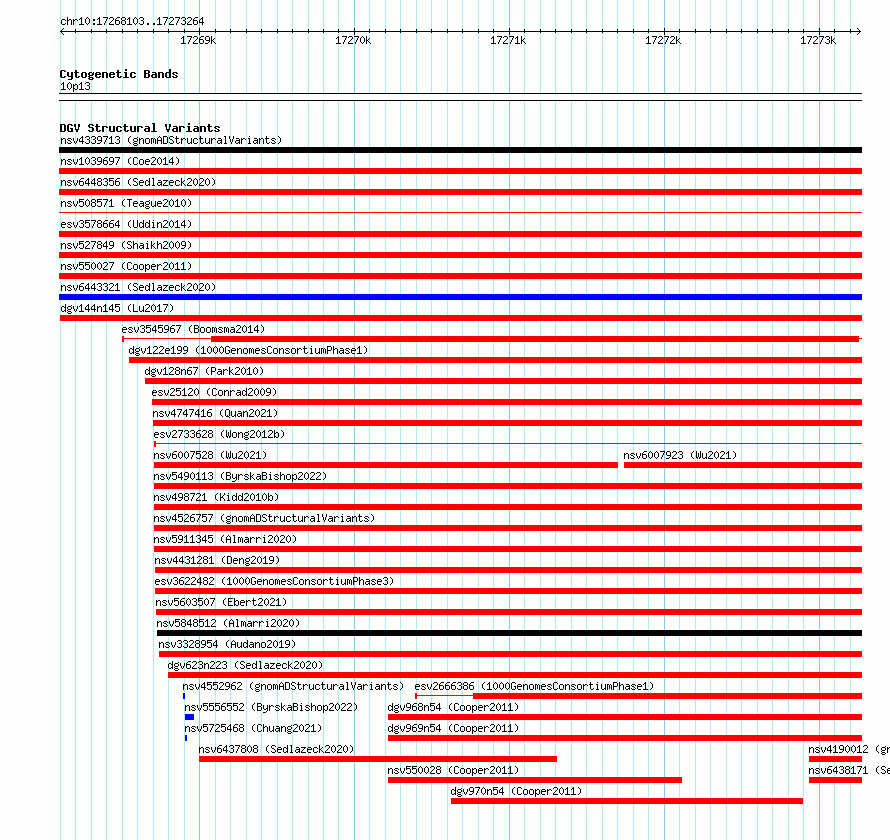Click dgv970n54 (Cooper2011) label
Screen dimensions: 890x840
(516, 791)
